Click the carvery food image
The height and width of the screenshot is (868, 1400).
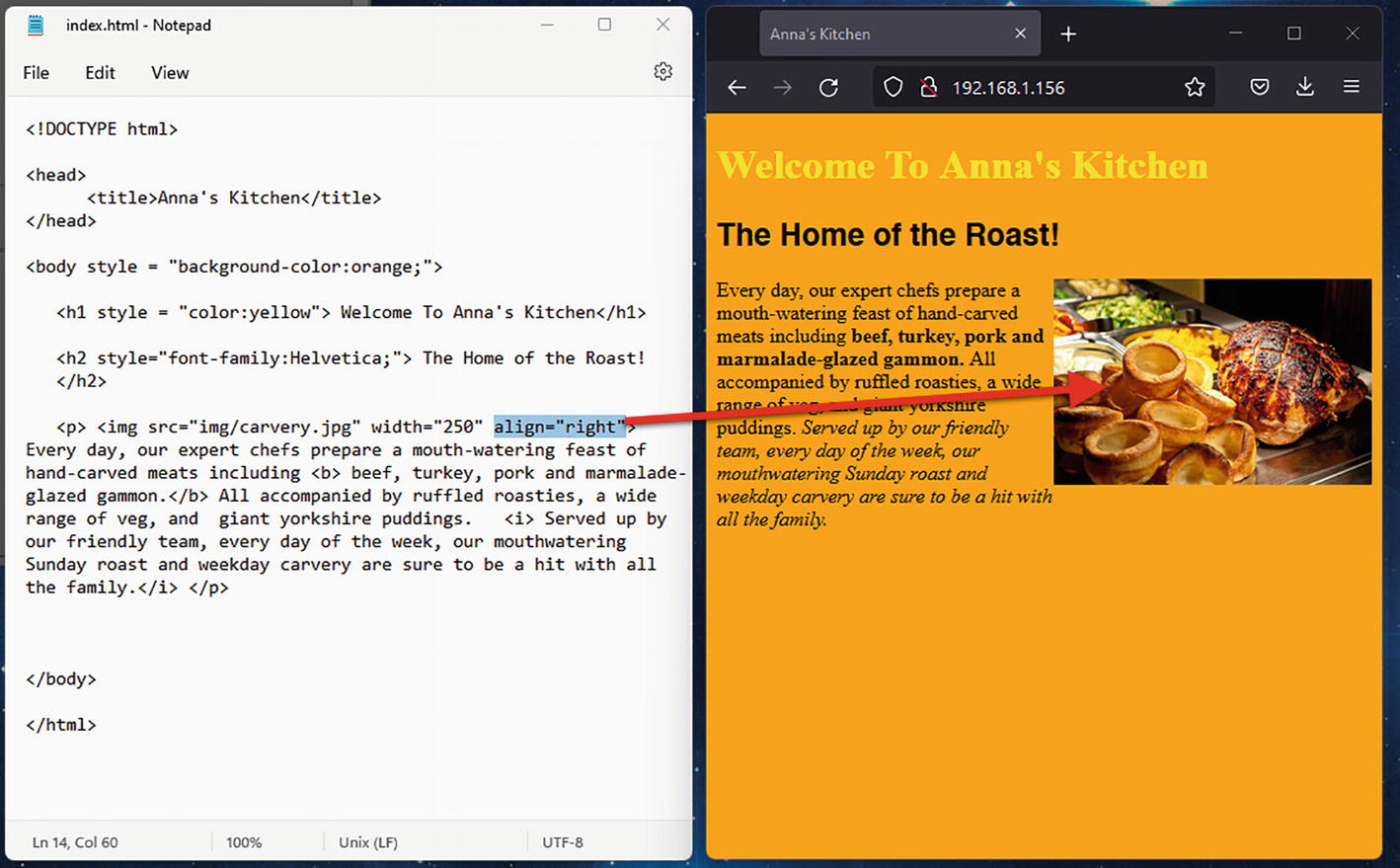[x=1211, y=381]
